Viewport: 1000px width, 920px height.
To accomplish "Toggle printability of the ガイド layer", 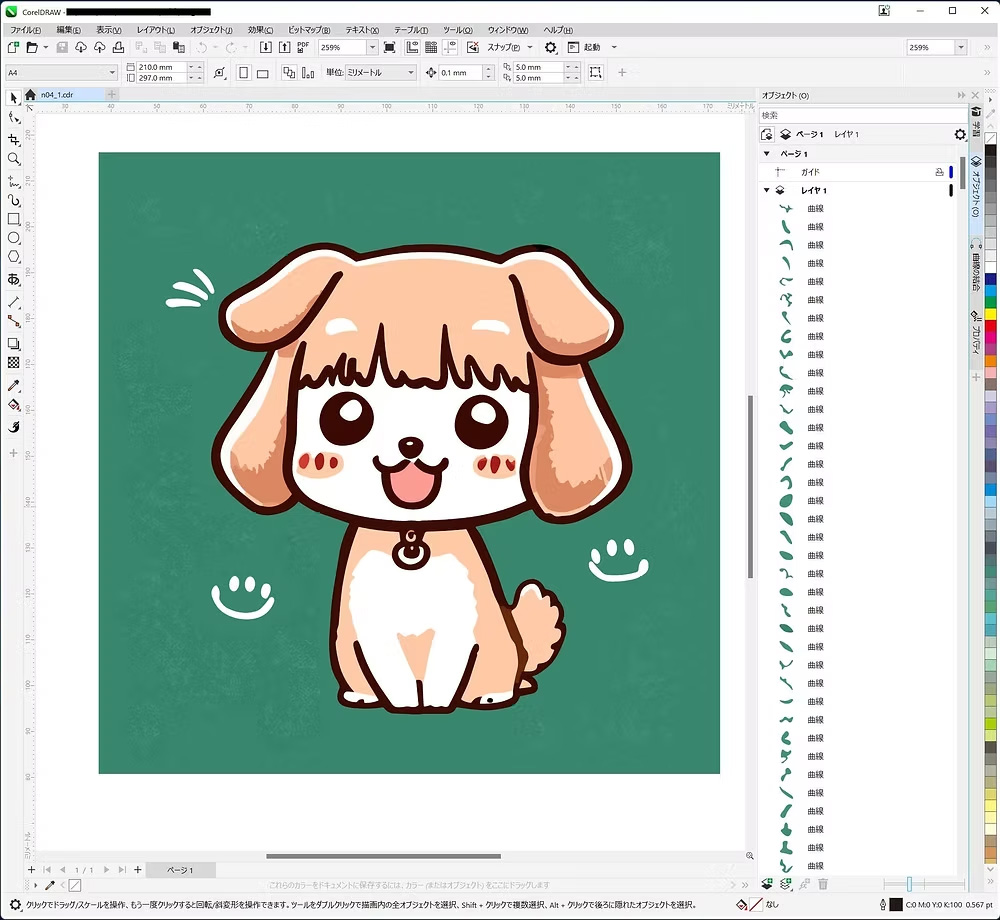I will [x=939, y=170].
